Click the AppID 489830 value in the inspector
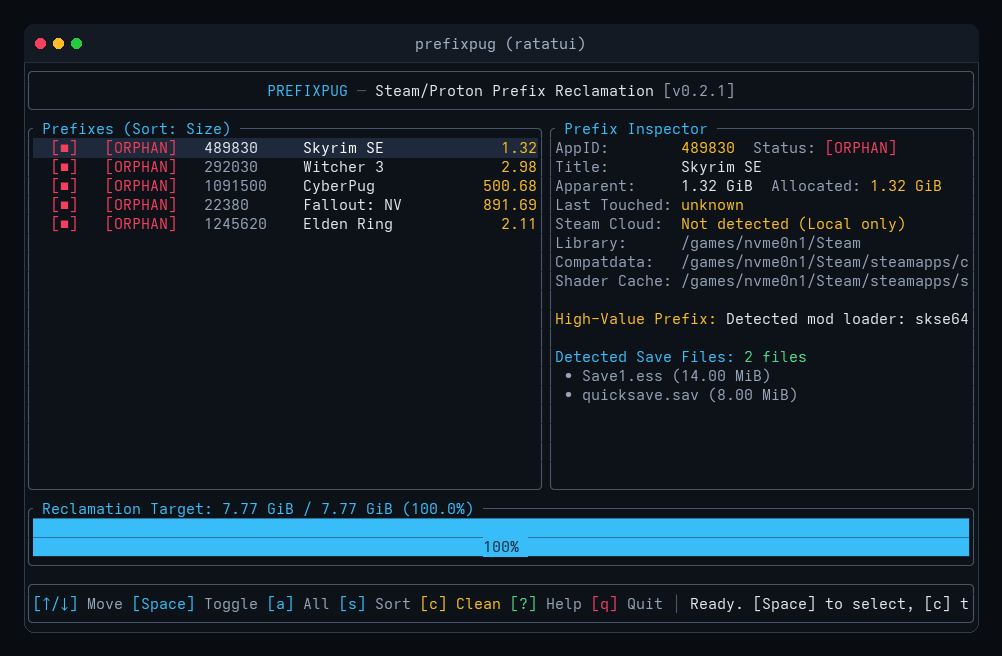Viewport: 1002px width, 656px height. (707, 148)
